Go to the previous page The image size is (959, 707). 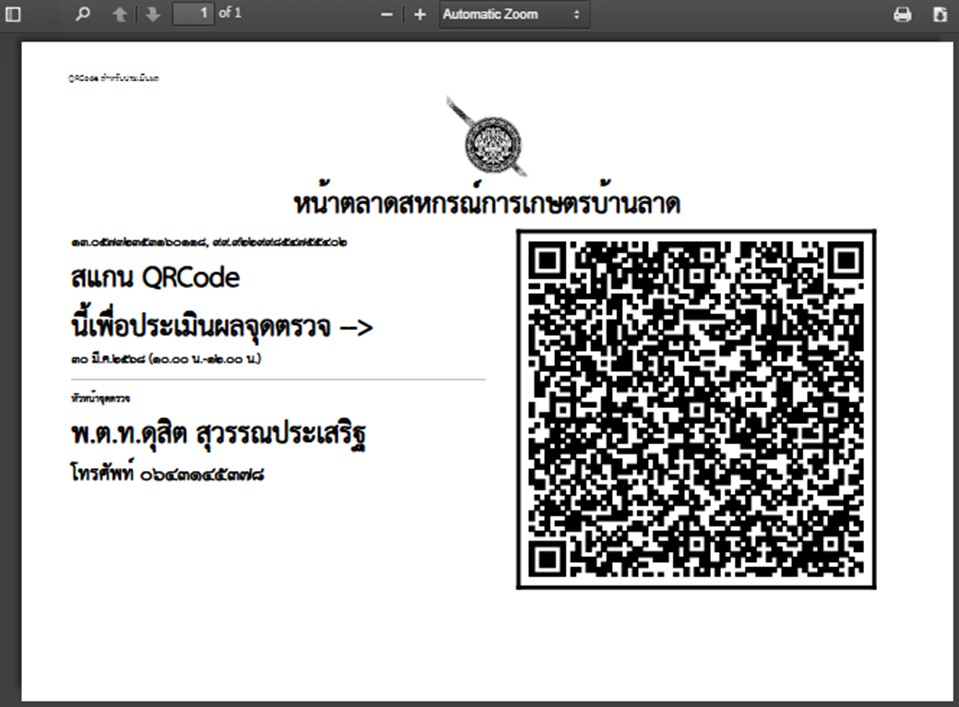coord(119,15)
